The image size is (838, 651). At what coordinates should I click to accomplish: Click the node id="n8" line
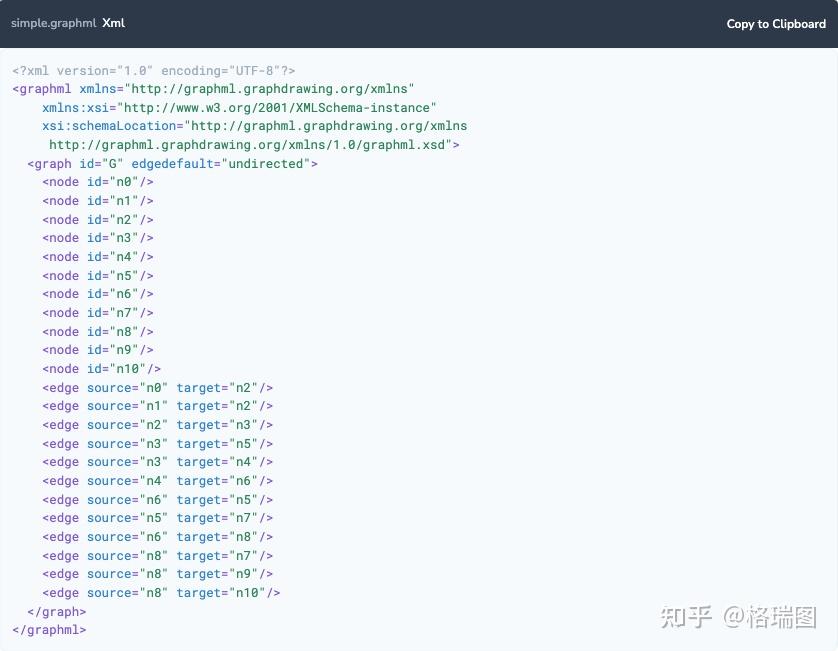pyautogui.click(x=98, y=332)
